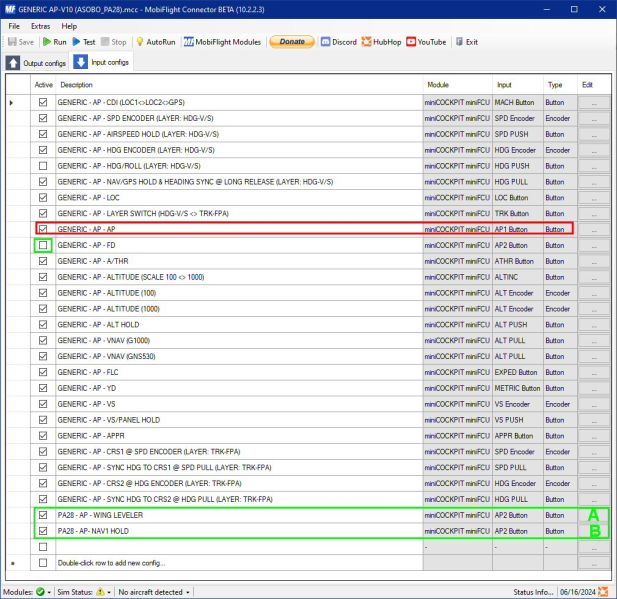
Task: Select 'METRIC Button' input cell
Action: point(518,388)
